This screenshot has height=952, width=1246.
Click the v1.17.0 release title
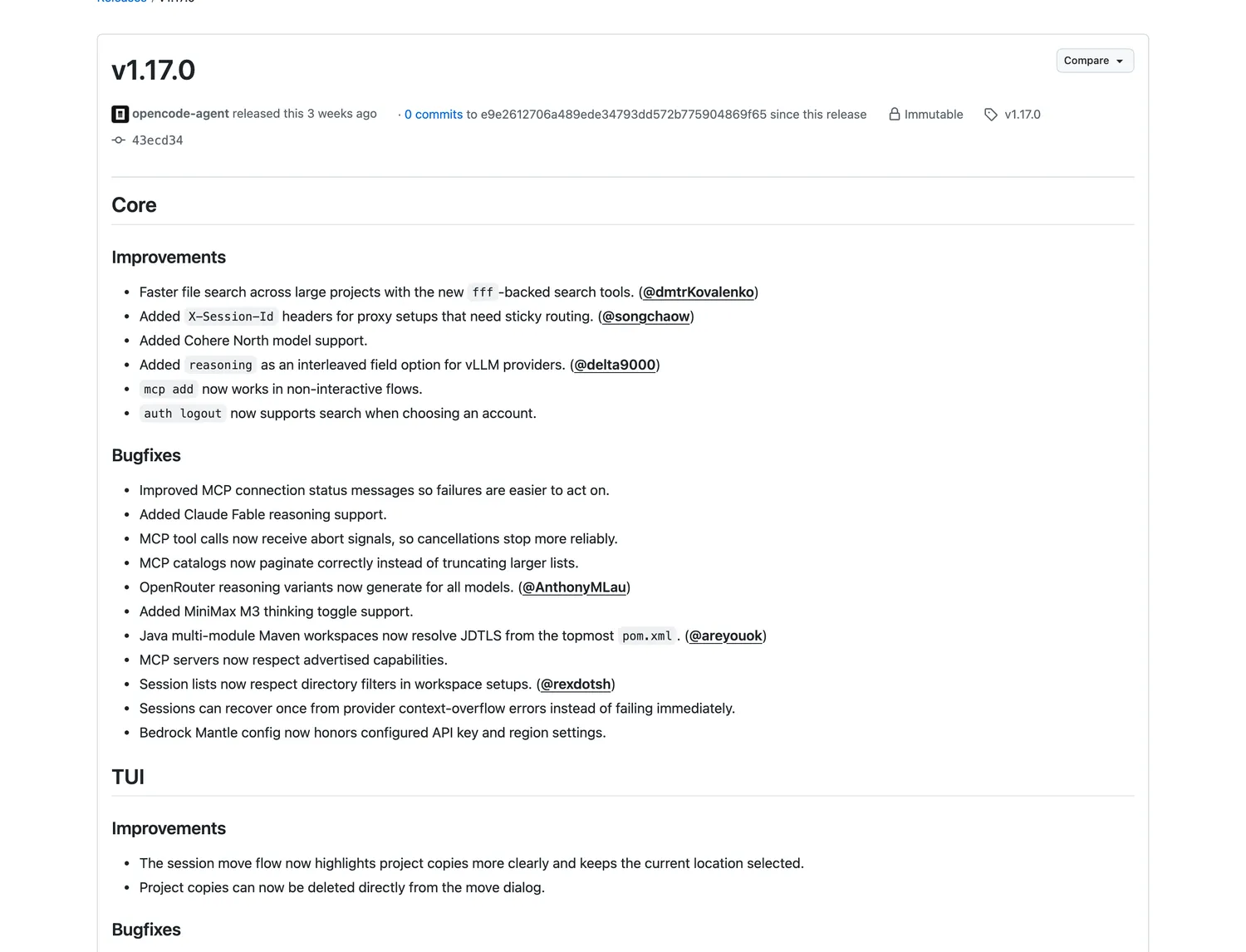click(154, 70)
